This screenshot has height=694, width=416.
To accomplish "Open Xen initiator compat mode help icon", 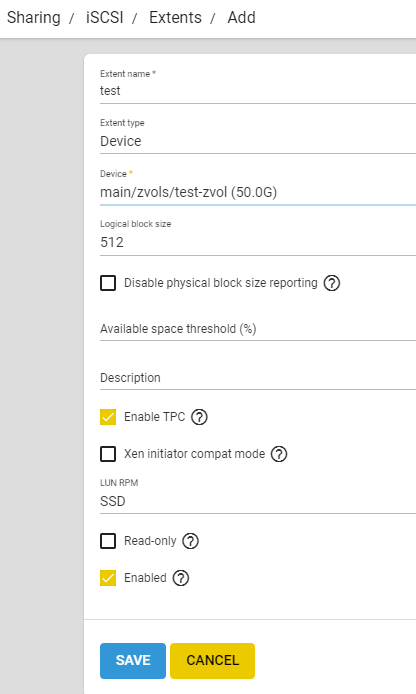I will click(279, 454).
